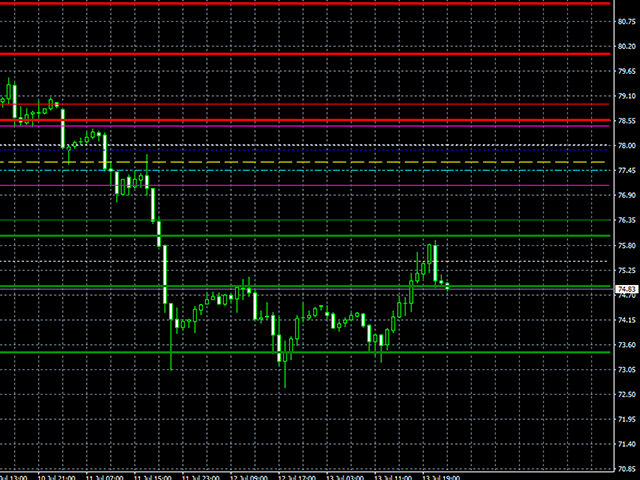This screenshot has width=640, height=480.
Task: Click the 76.90 price axis label
Action: (627, 196)
